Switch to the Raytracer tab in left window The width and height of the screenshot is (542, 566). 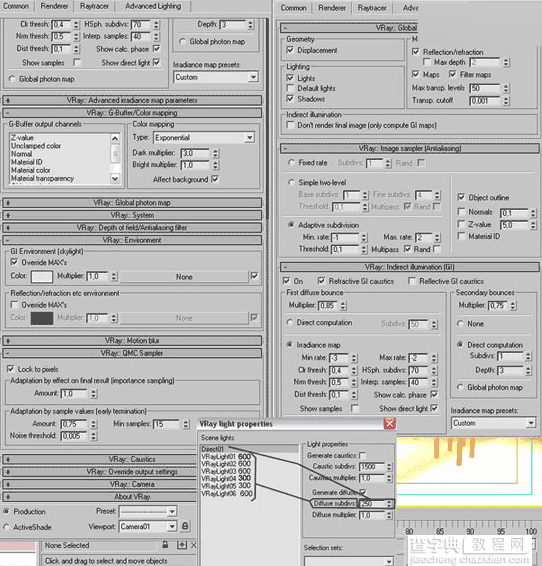(94, 6)
